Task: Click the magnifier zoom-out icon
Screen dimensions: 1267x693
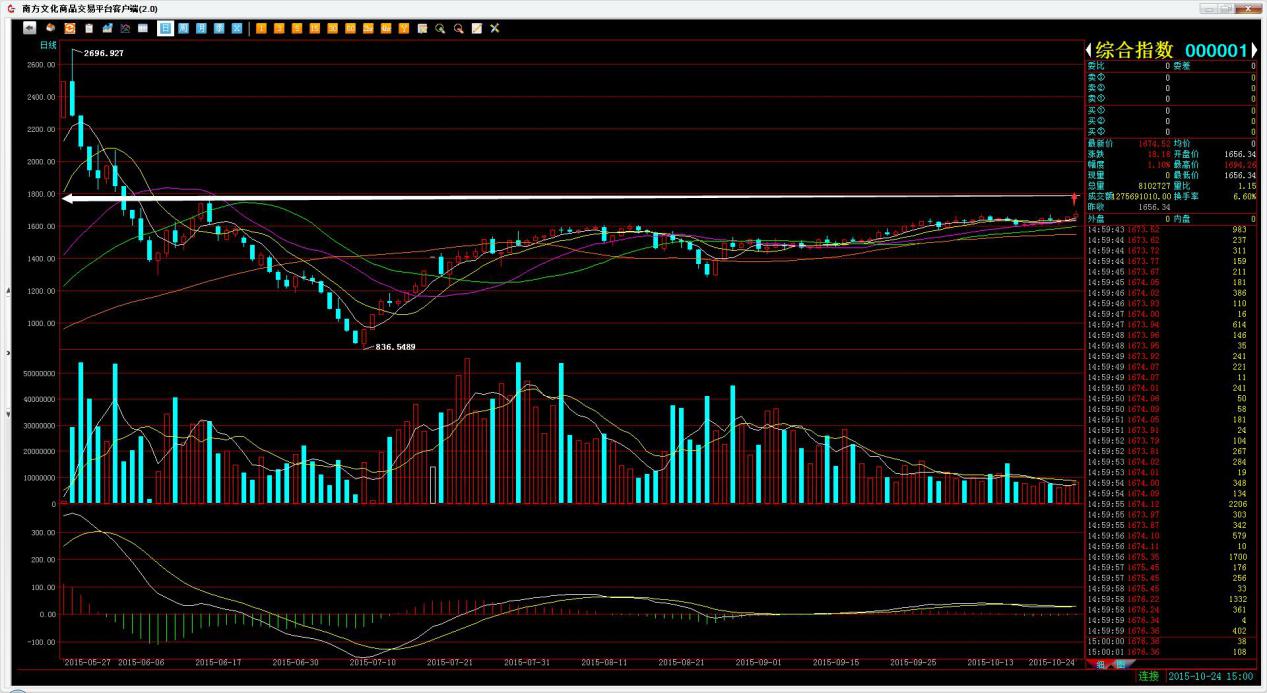Action: [458, 28]
